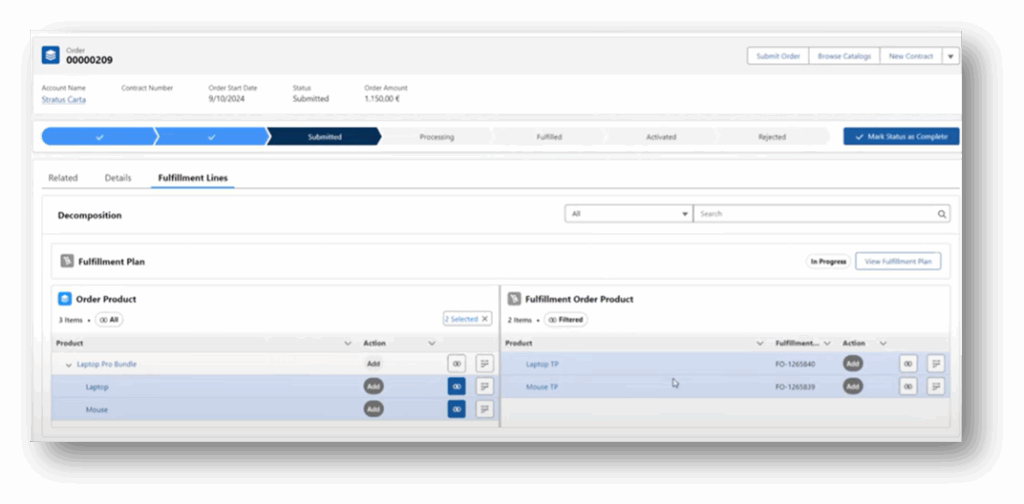Switch to the Details tab

tap(118, 178)
